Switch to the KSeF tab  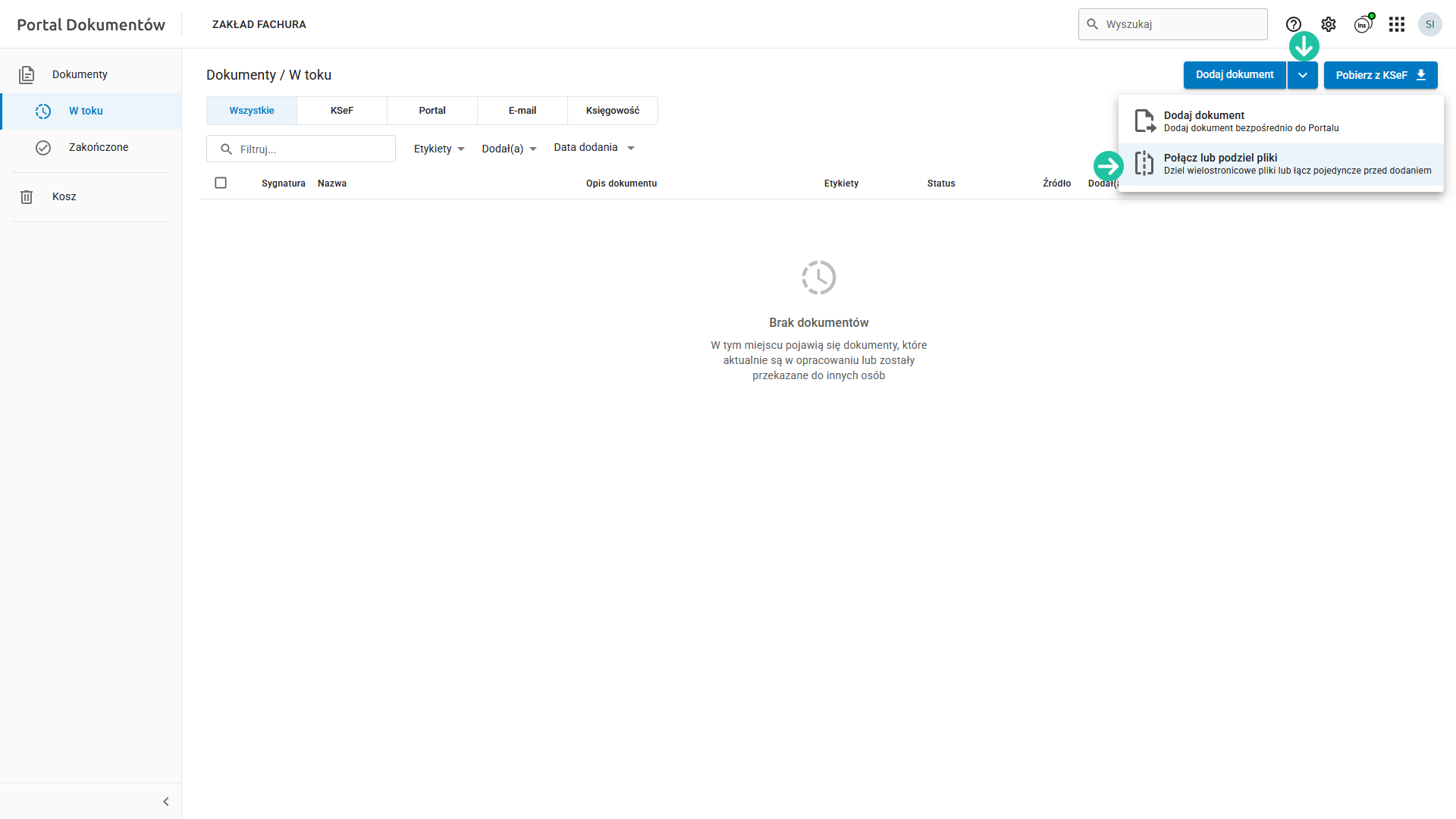tap(342, 111)
